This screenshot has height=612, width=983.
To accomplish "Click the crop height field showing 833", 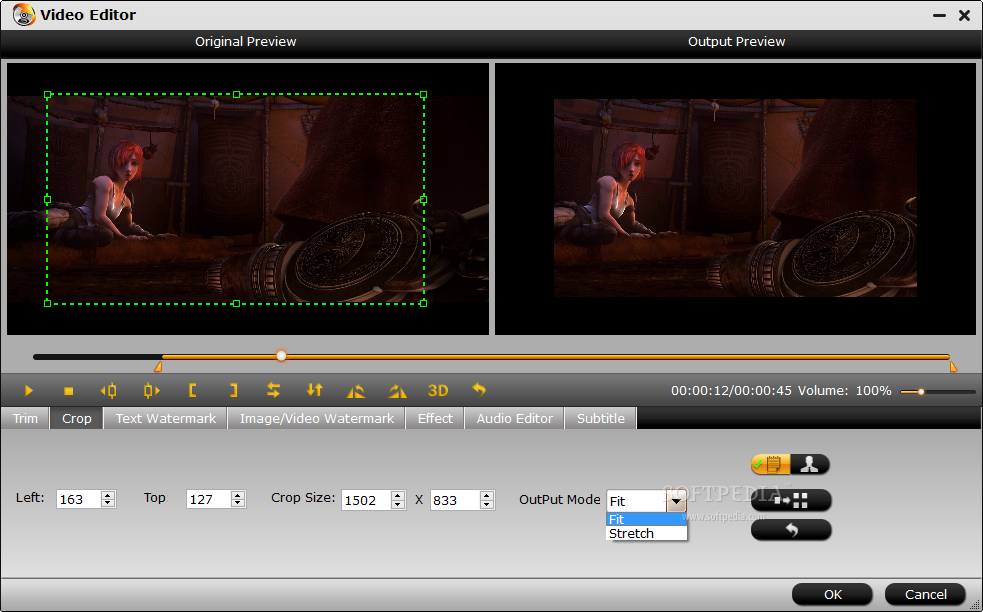I will 455,500.
